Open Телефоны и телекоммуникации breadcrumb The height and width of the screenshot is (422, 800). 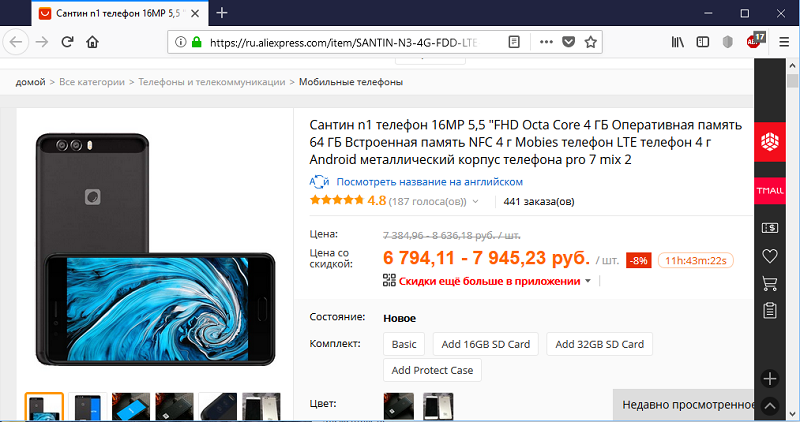pos(212,82)
